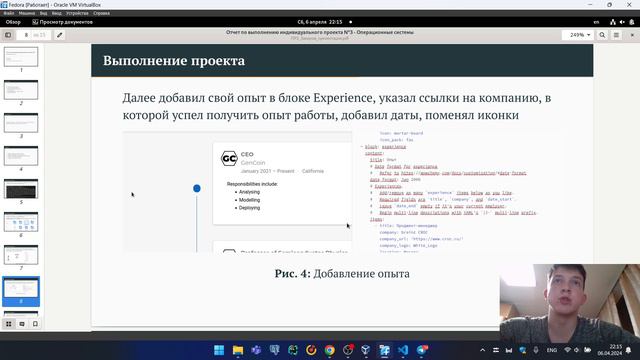The height and width of the screenshot is (360, 640).
Task: Select page 4 thumbnail in sidebar
Action: coord(21,156)
